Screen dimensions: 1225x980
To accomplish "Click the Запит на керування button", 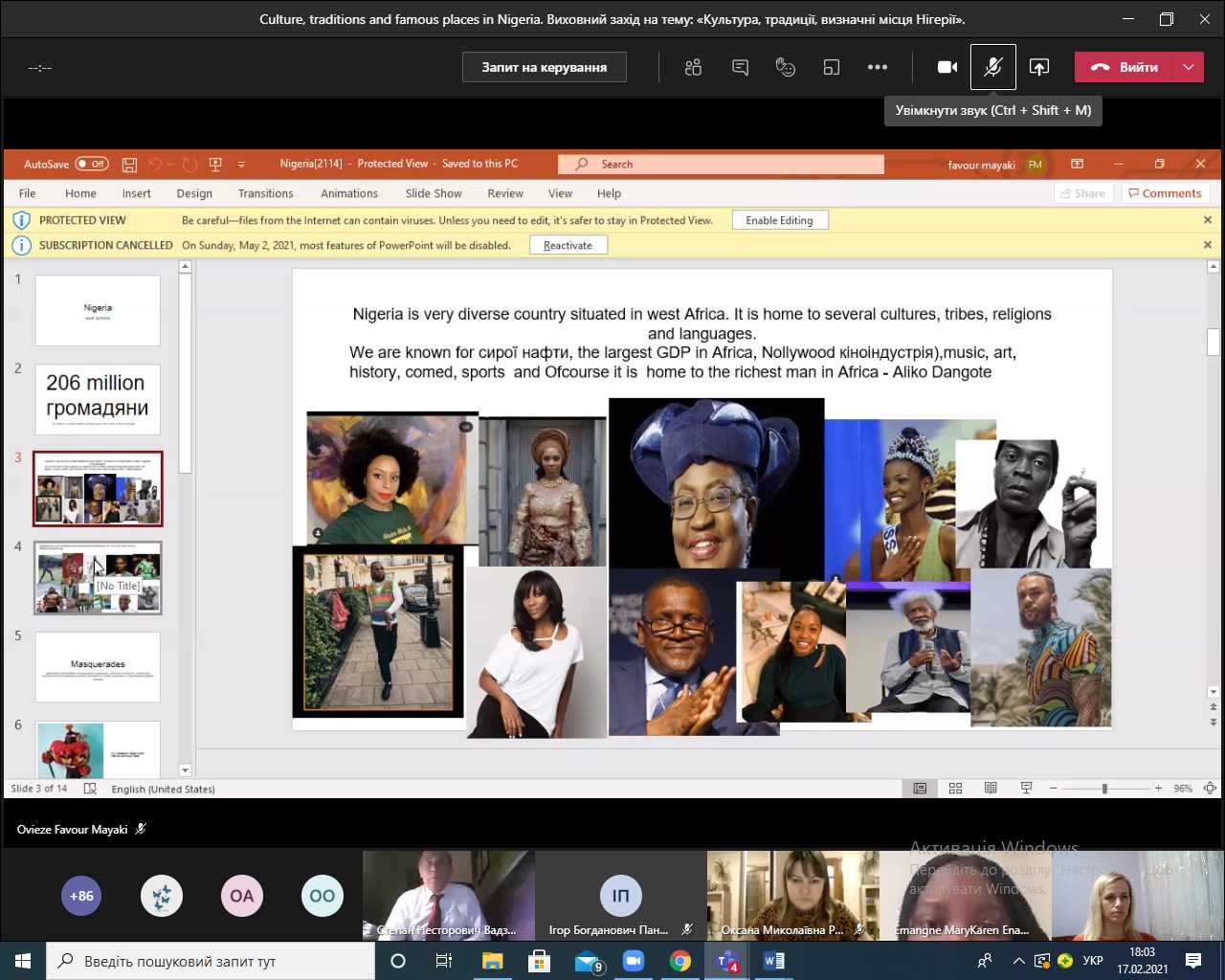I will 545,67.
